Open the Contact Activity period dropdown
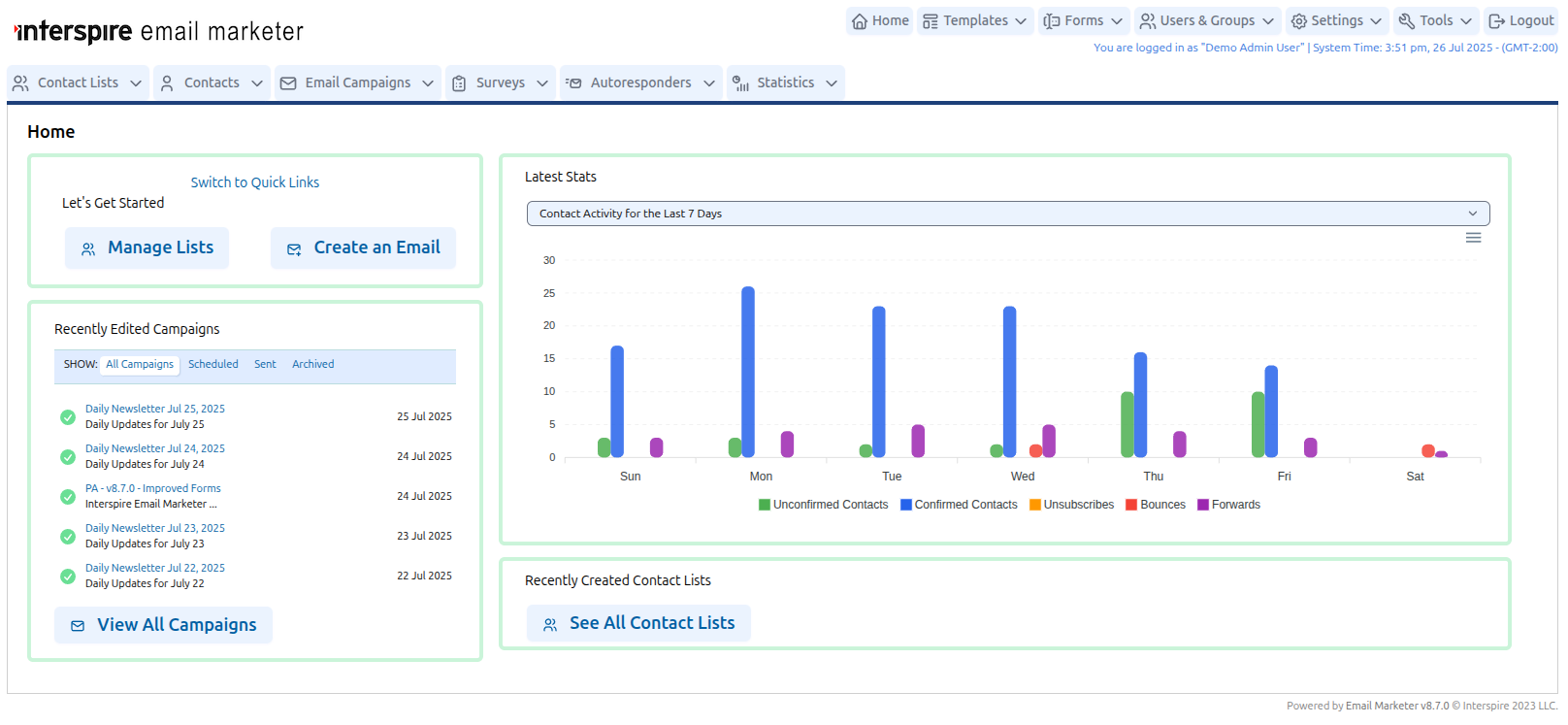 pos(1007,214)
